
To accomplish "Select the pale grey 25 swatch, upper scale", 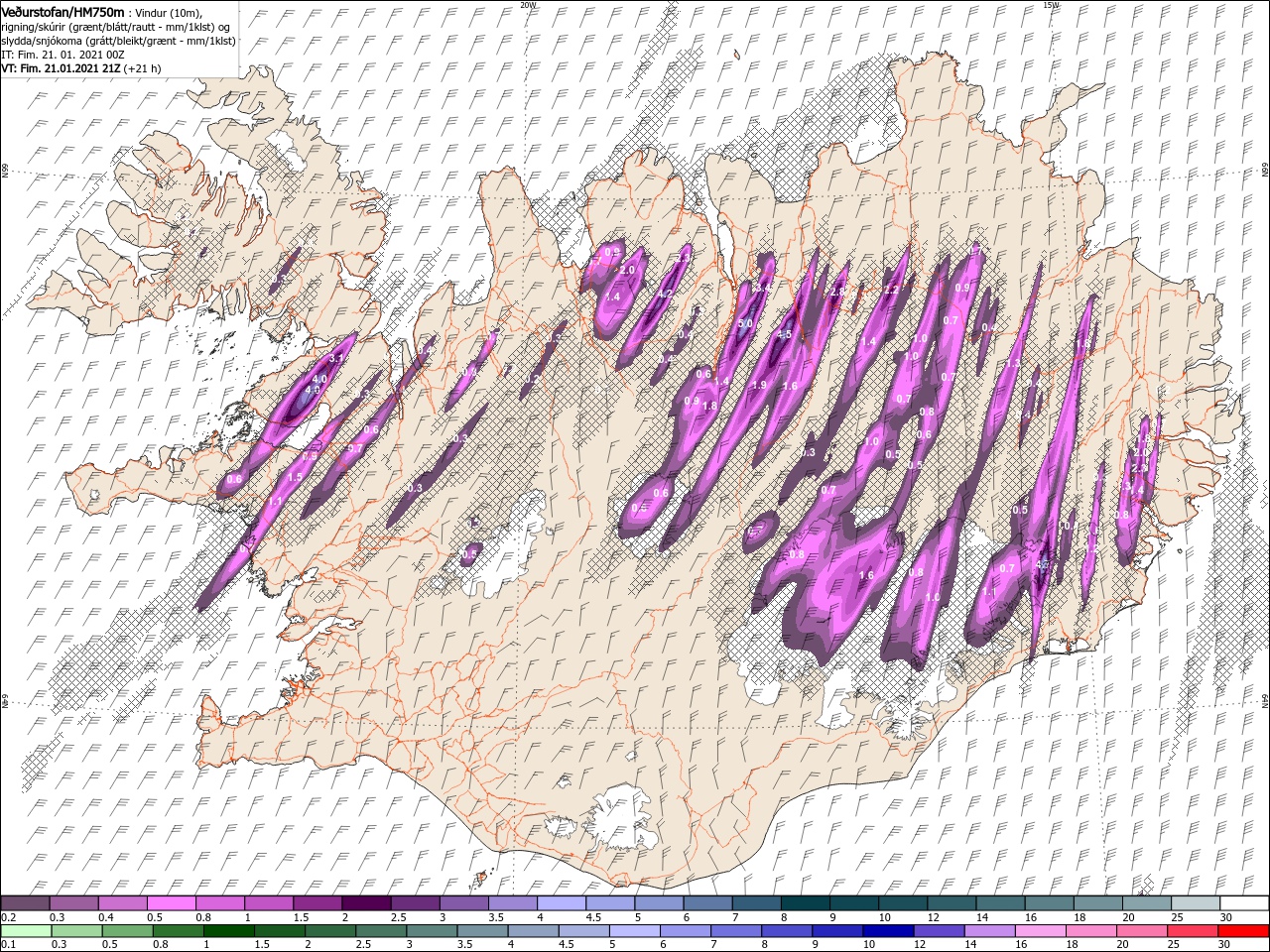I will pos(1197,903).
